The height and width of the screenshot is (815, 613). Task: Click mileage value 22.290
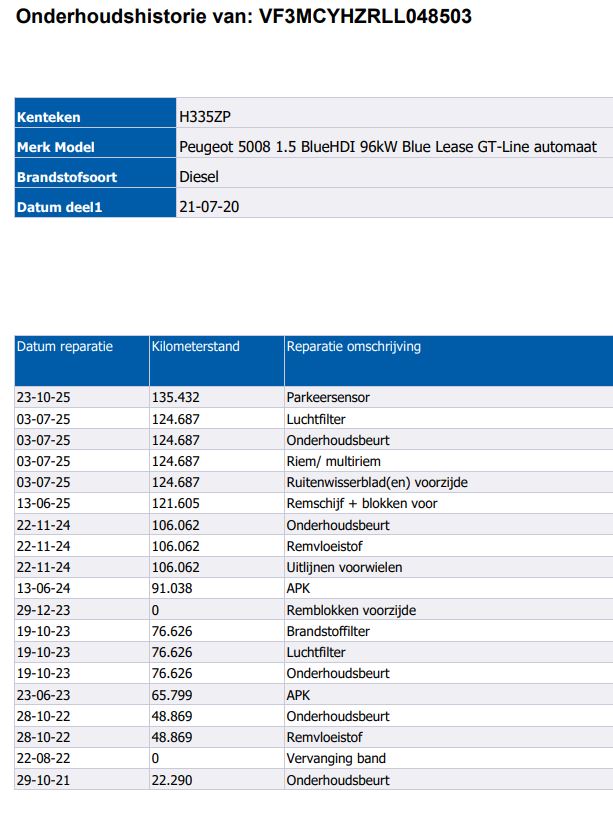click(x=172, y=780)
